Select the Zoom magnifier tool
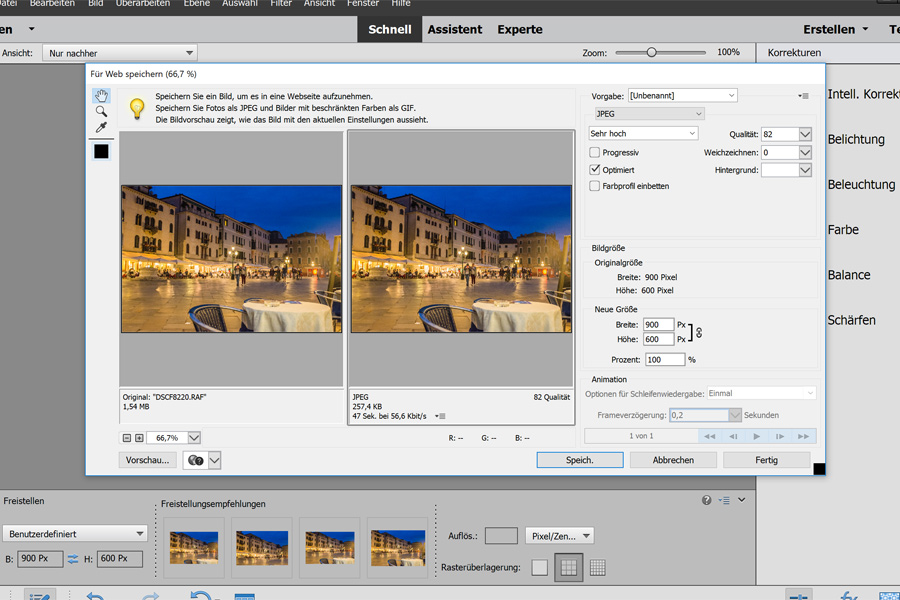The height and width of the screenshot is (600, 900). coord(101,112)
